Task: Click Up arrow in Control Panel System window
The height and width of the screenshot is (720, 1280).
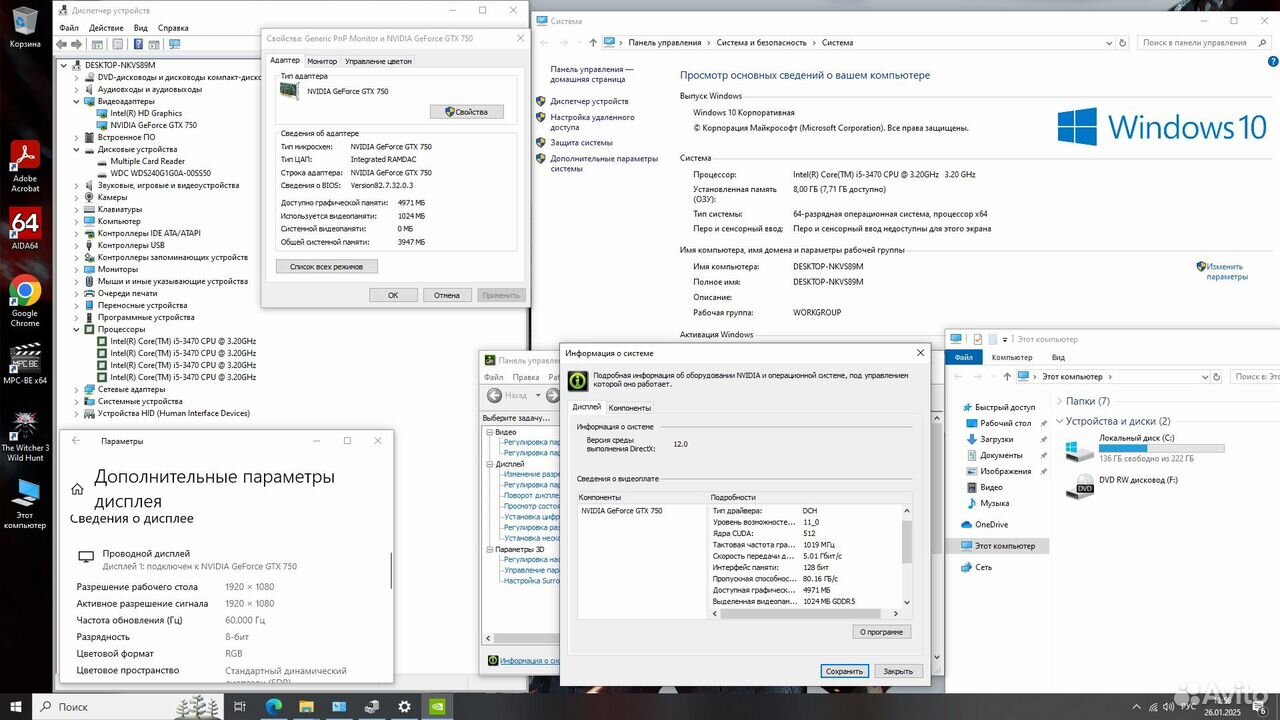Action: click(593, 43)
